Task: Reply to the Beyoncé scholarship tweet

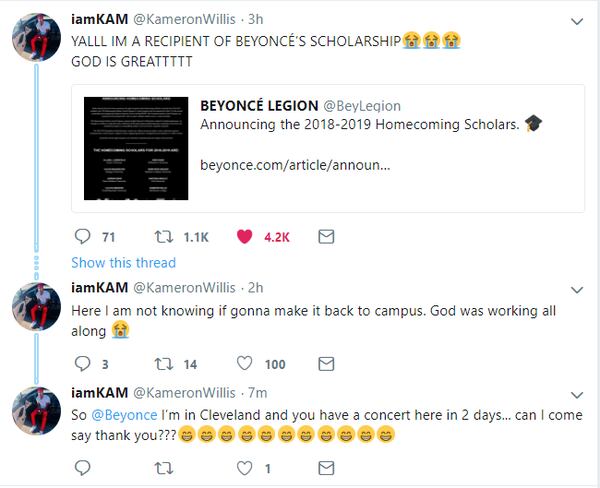Action: tap(83, 238)
